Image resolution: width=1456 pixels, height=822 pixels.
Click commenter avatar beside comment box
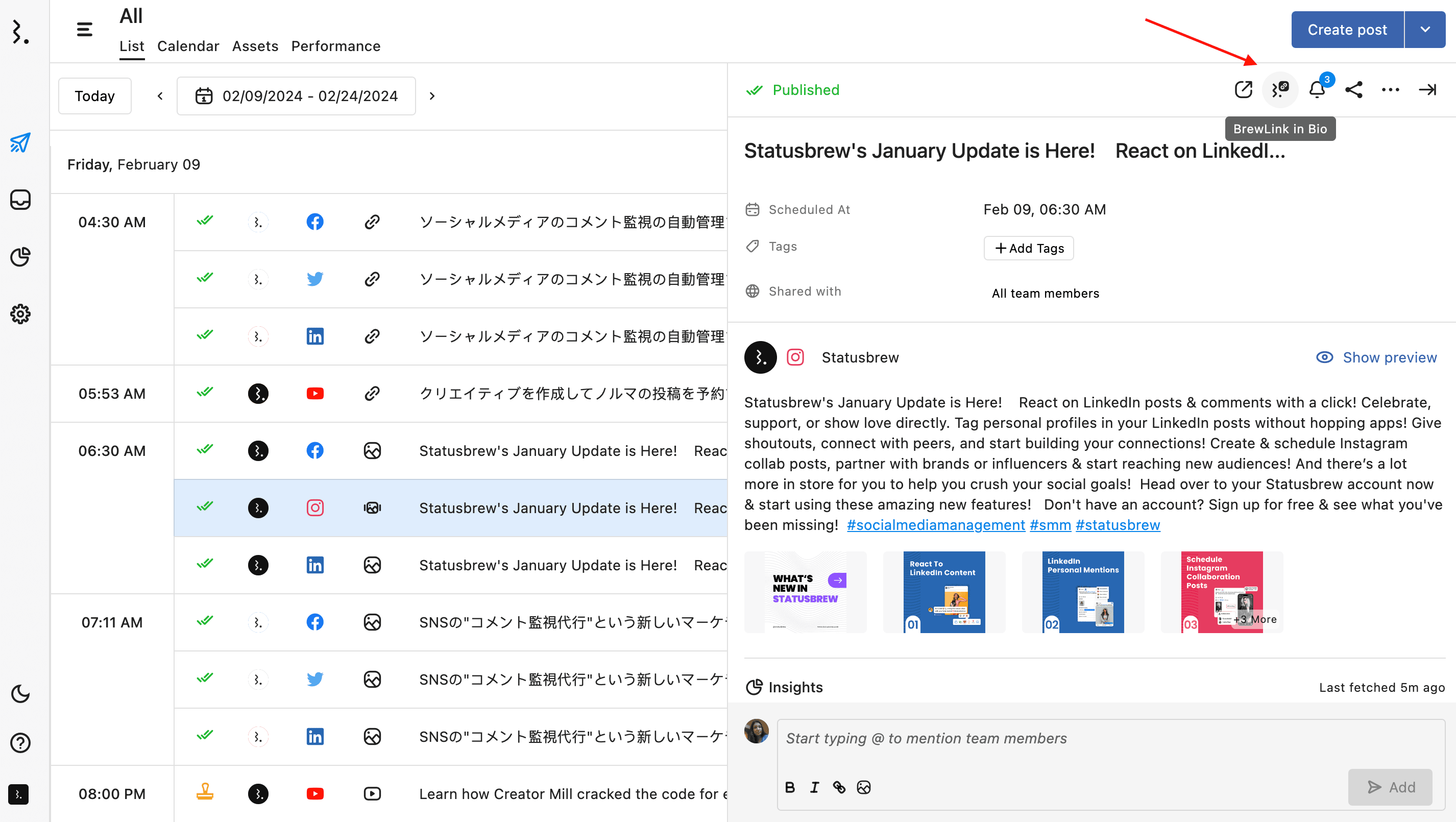[x=756, y=731]
